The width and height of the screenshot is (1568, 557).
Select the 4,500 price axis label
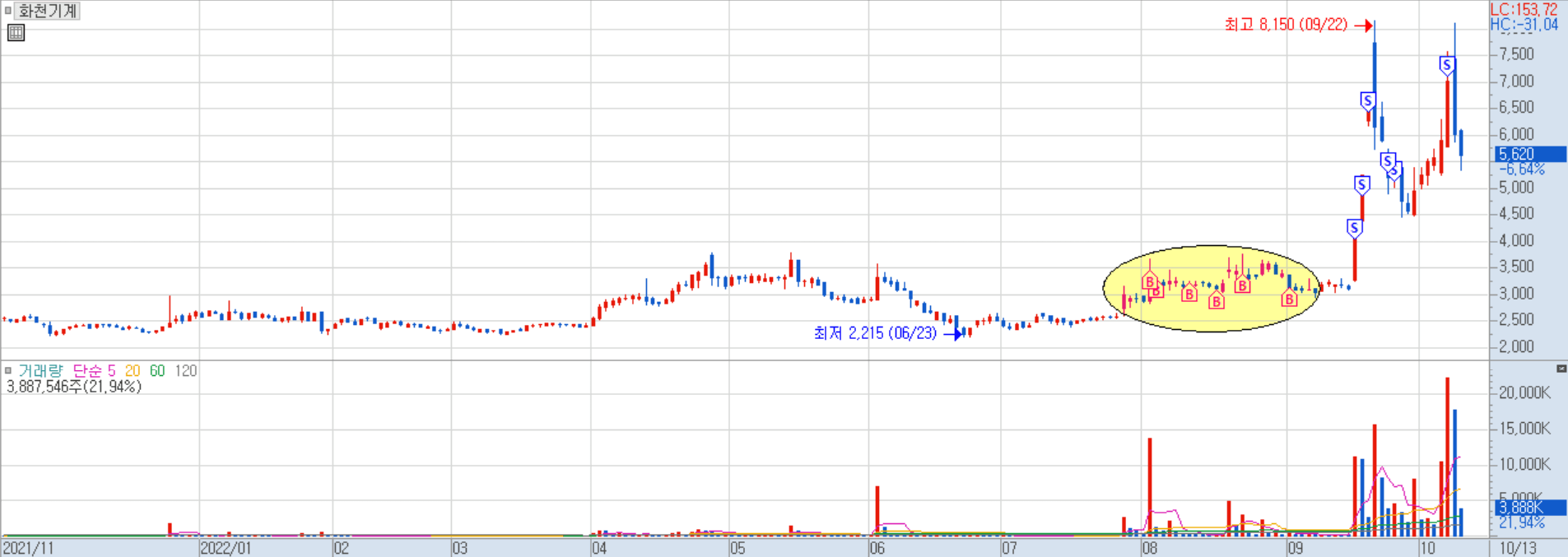(x=1516, y=213)
